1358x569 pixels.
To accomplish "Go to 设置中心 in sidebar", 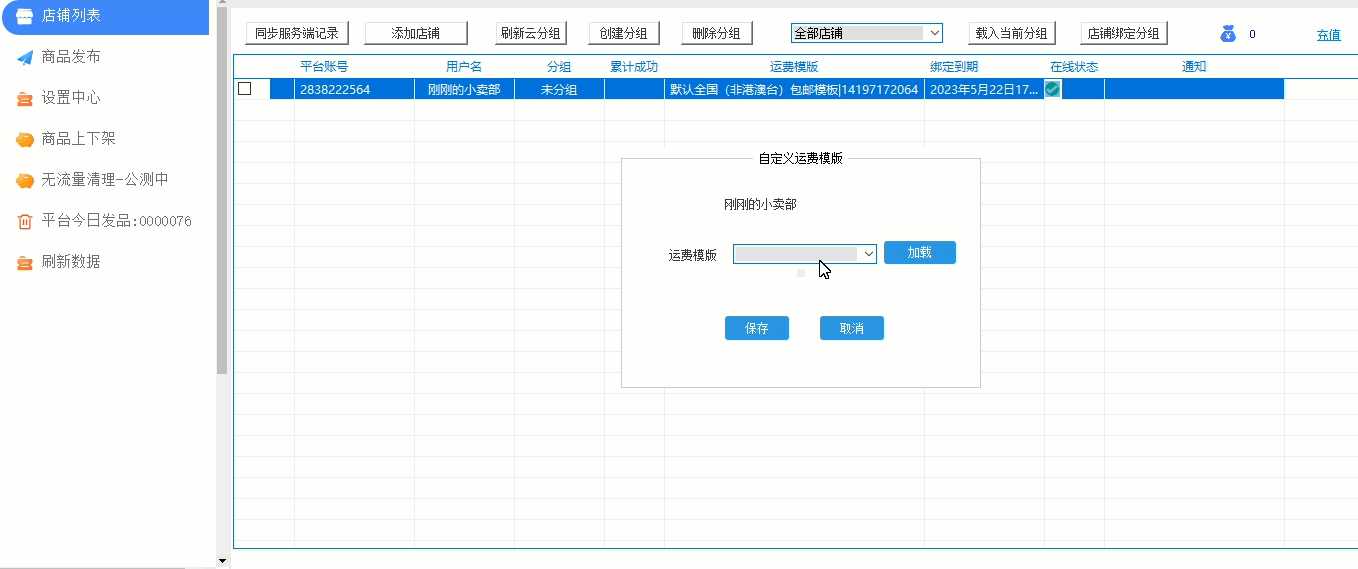I will (x=71, y=98).
